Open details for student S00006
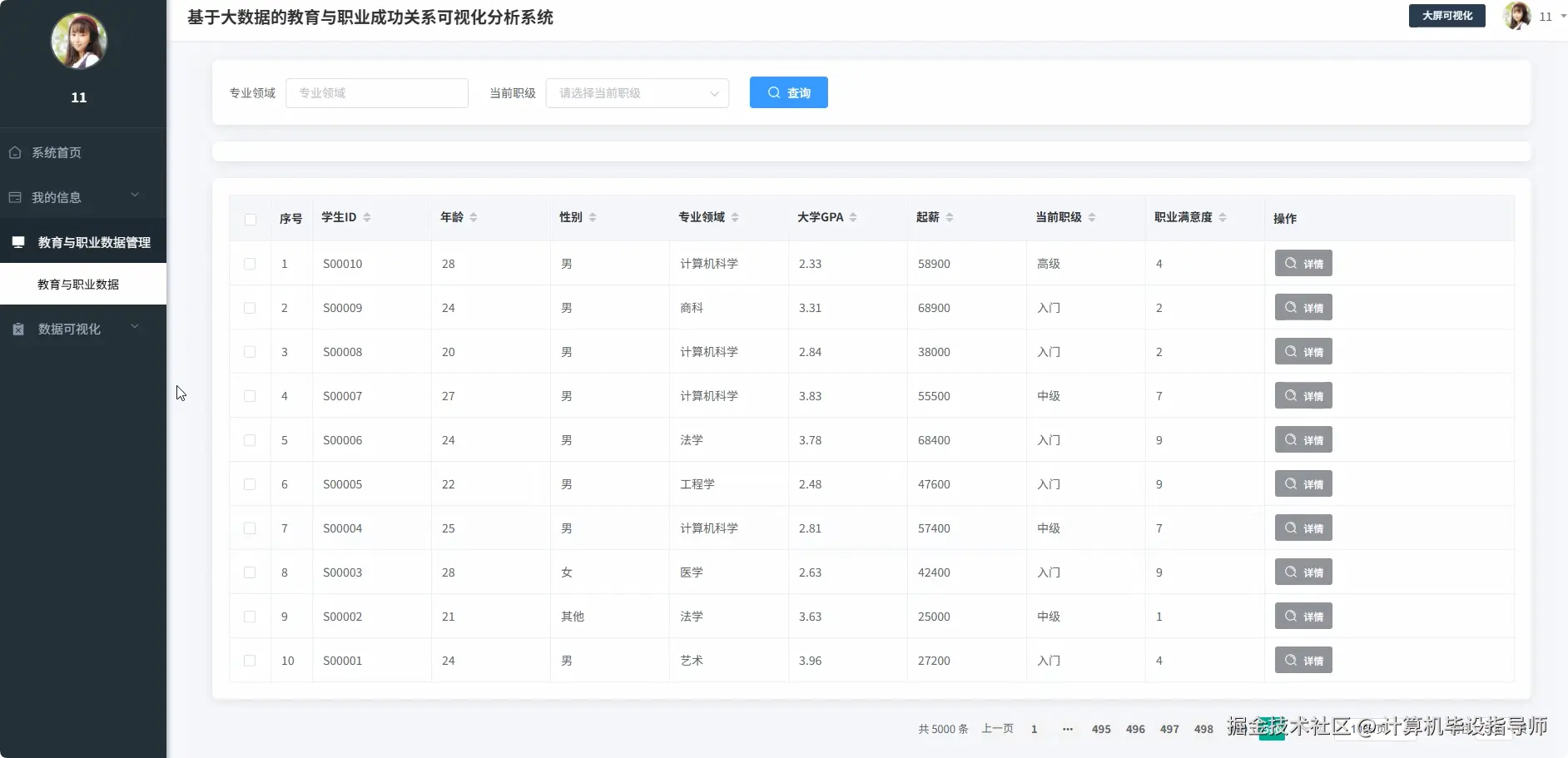 [1303, 440]
